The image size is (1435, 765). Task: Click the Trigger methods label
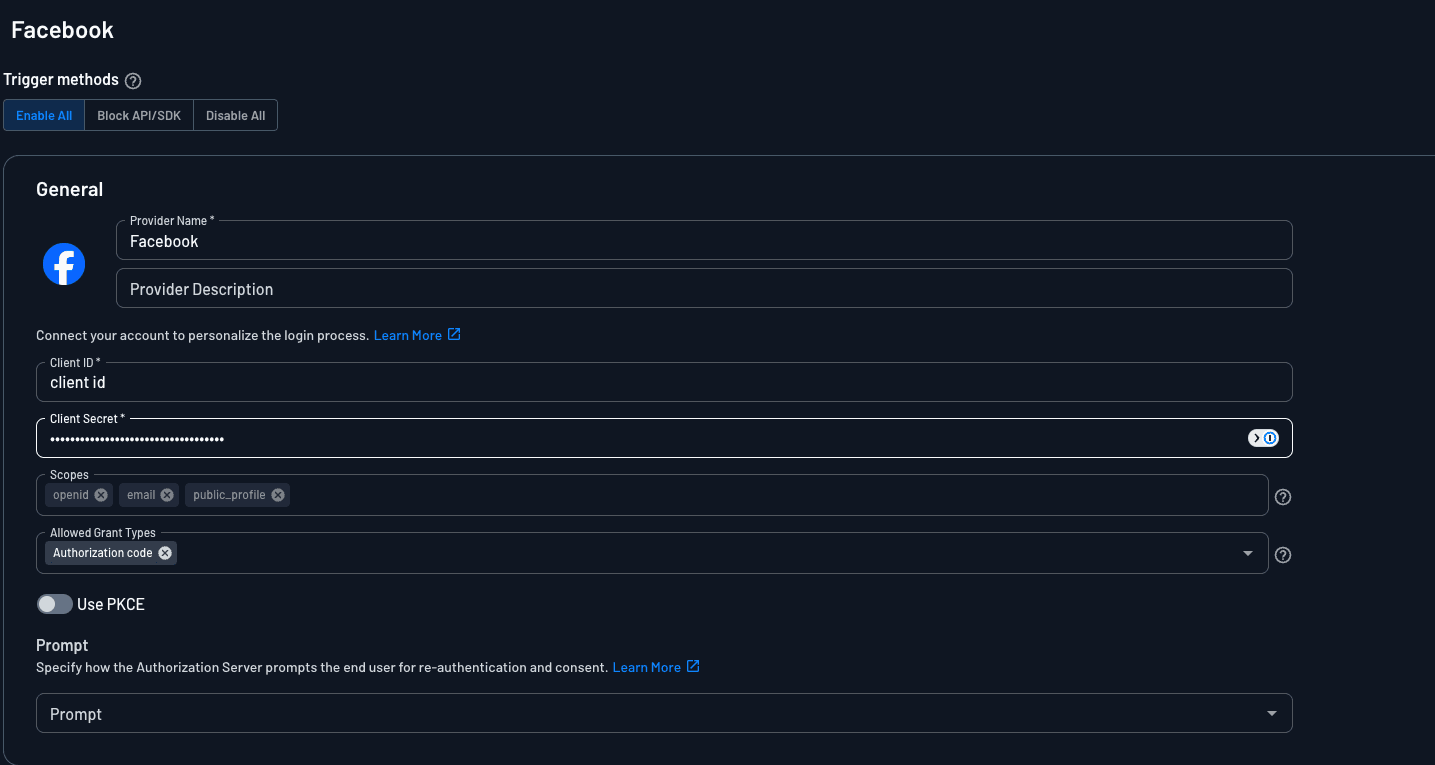61,79
